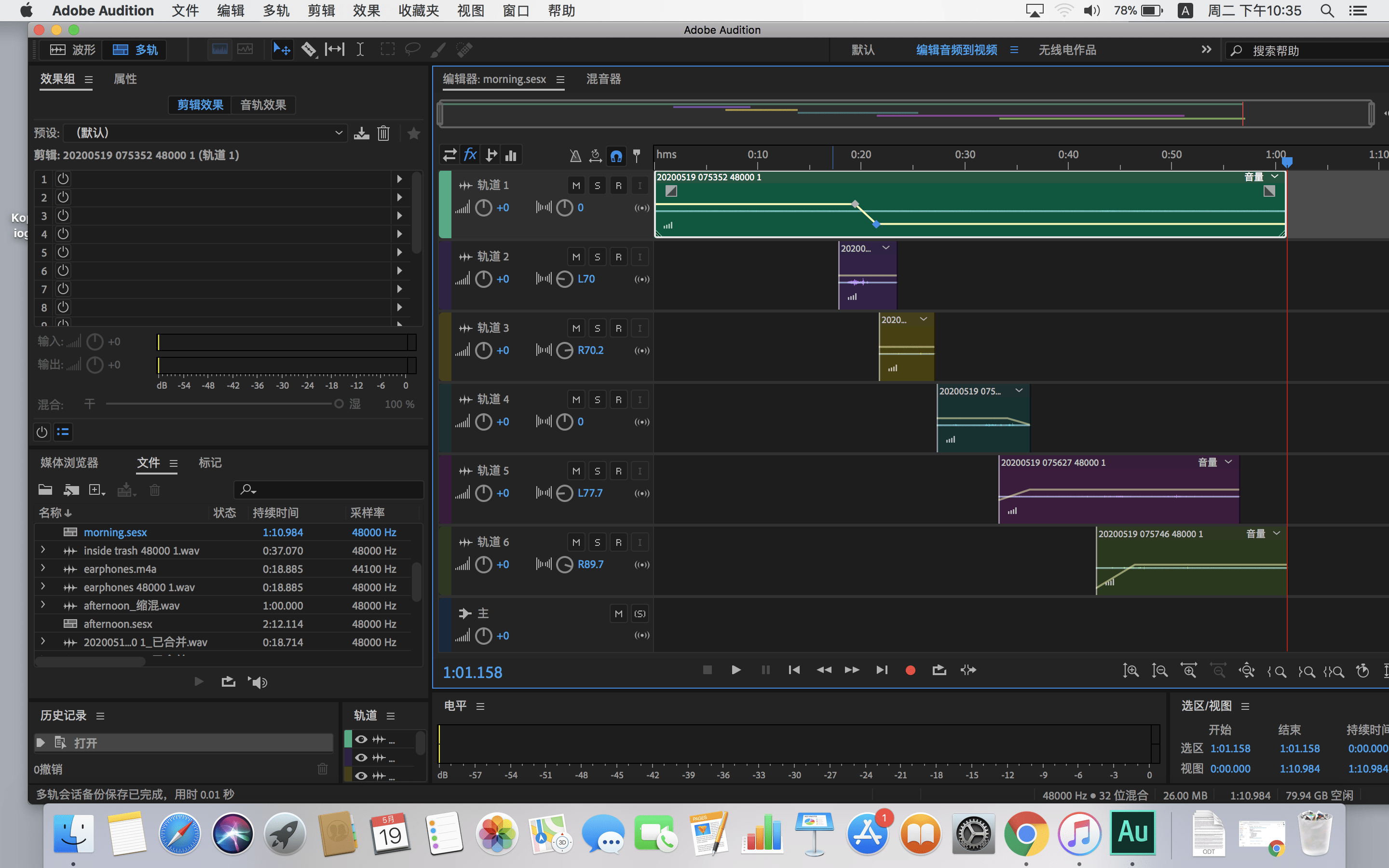1389x868 pixels.
Task: Switch to 属性 tab
Action: pos(125,79)
